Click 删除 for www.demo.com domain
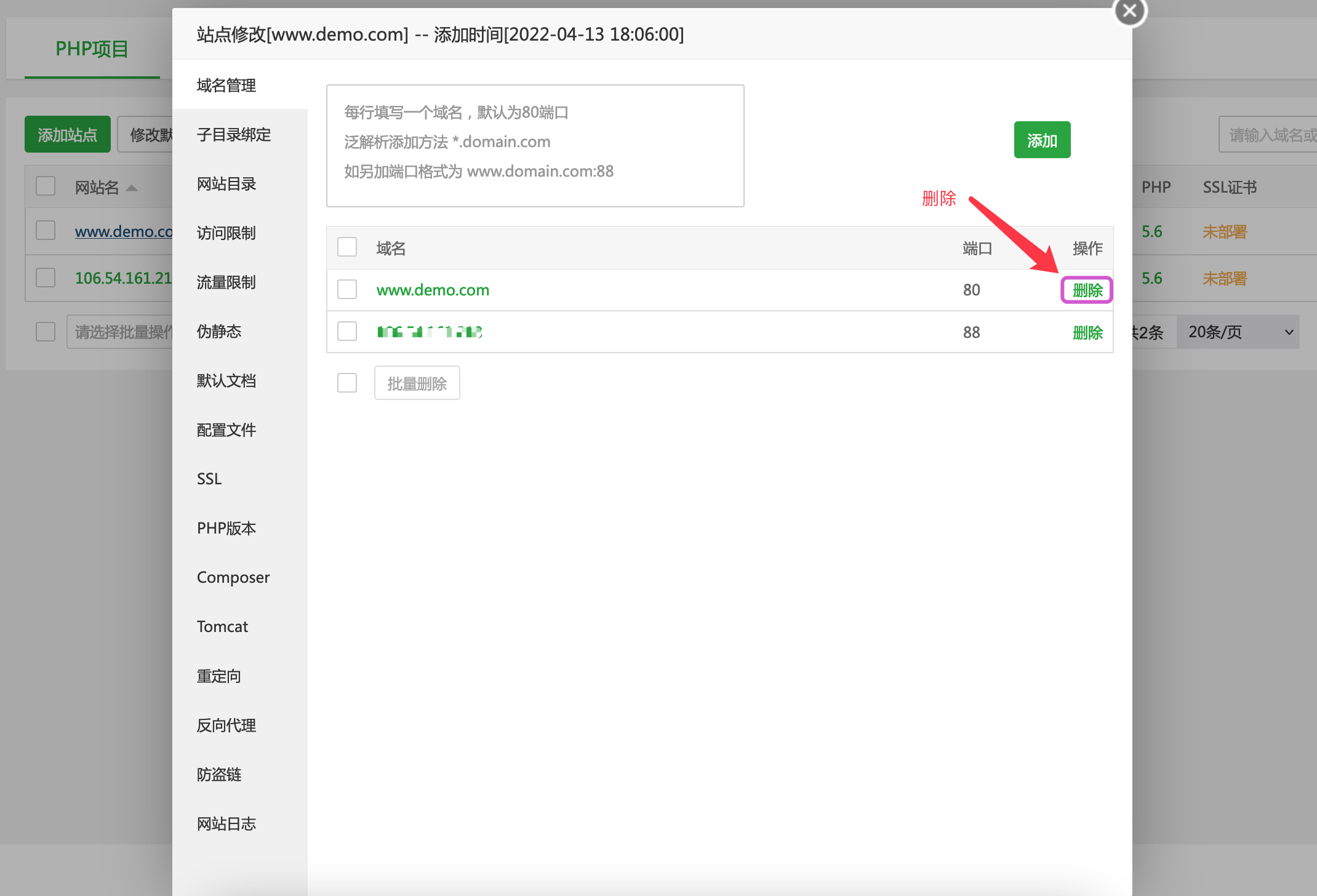Viewport: 1317px width, 896px height. click(x=1085, y=290)
